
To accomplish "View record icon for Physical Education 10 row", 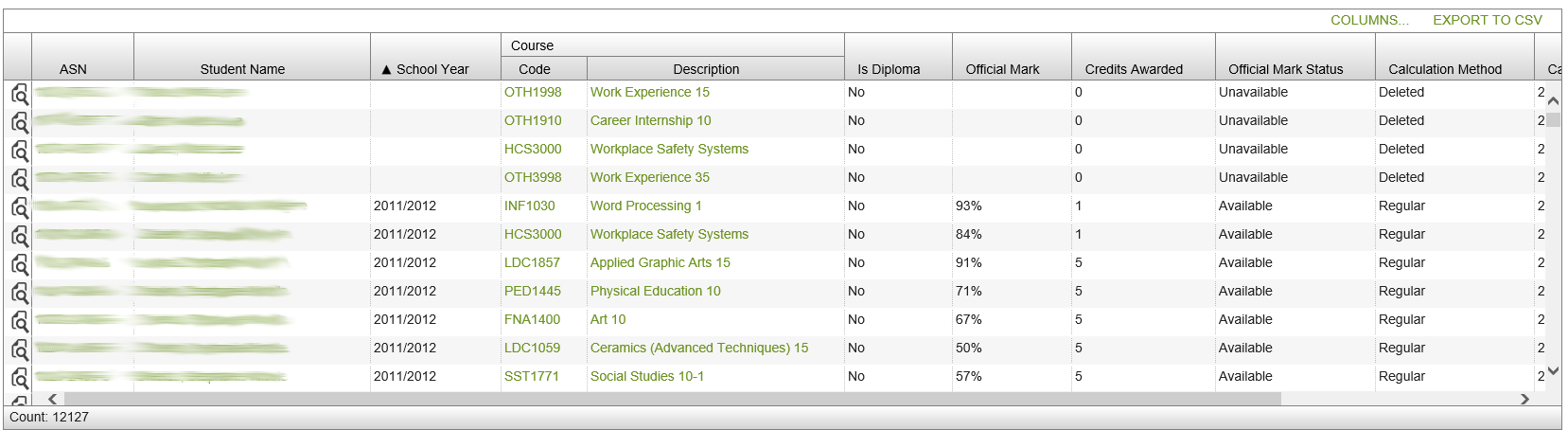I will click(19, 293).
